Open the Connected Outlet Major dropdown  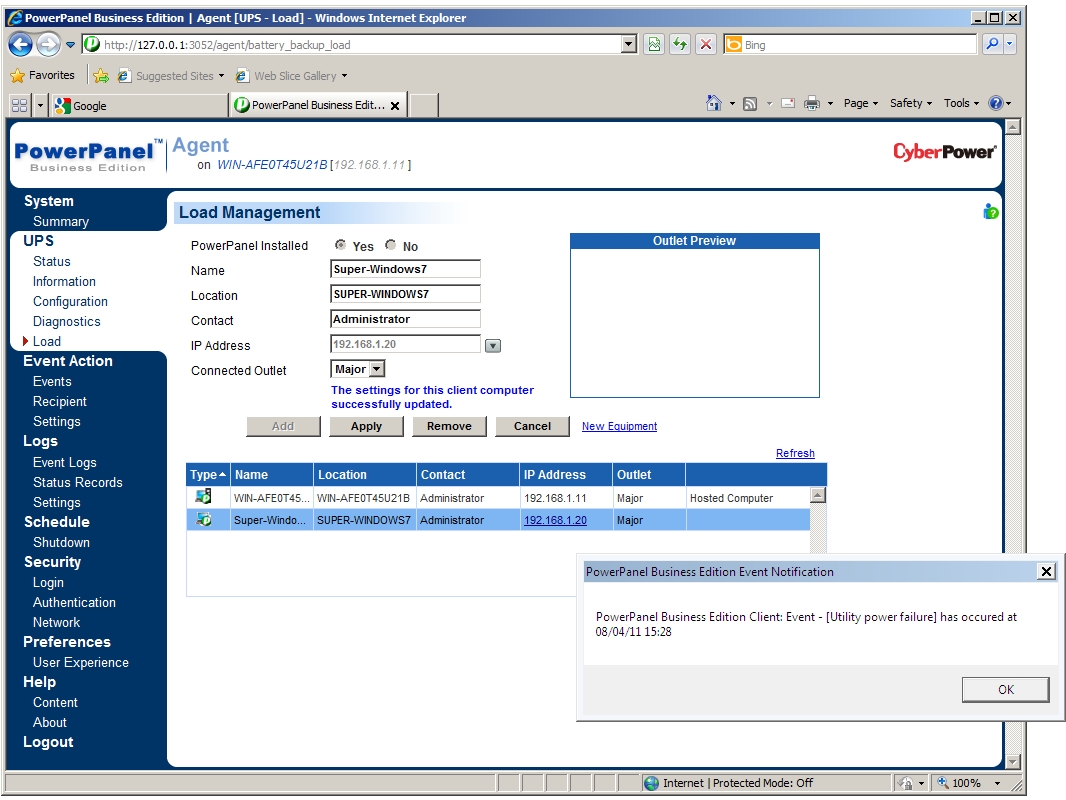(x=377, y=369)
